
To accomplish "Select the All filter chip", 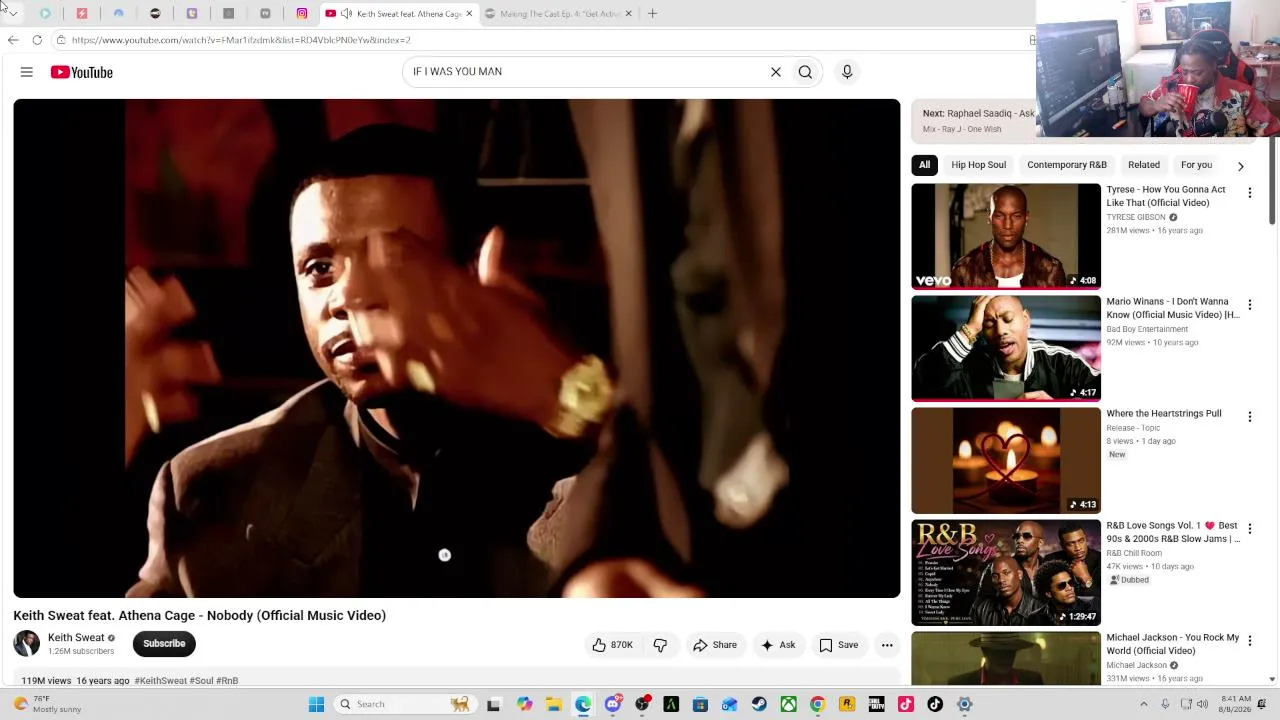I will pyautogui.click(x=924, y=165).
